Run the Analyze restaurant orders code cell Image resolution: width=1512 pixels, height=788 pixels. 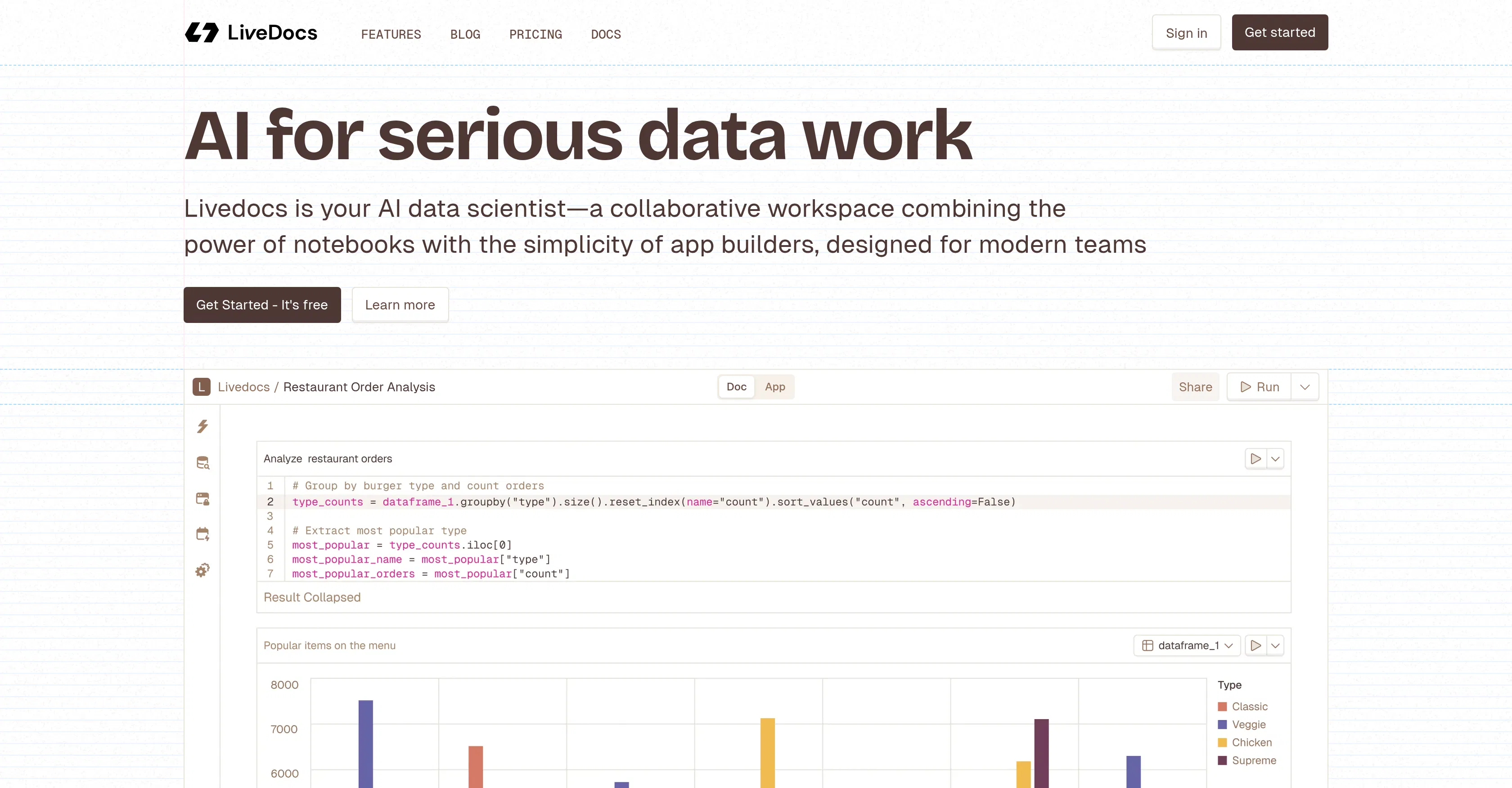pyautogui.click(x=1256, y=458)
